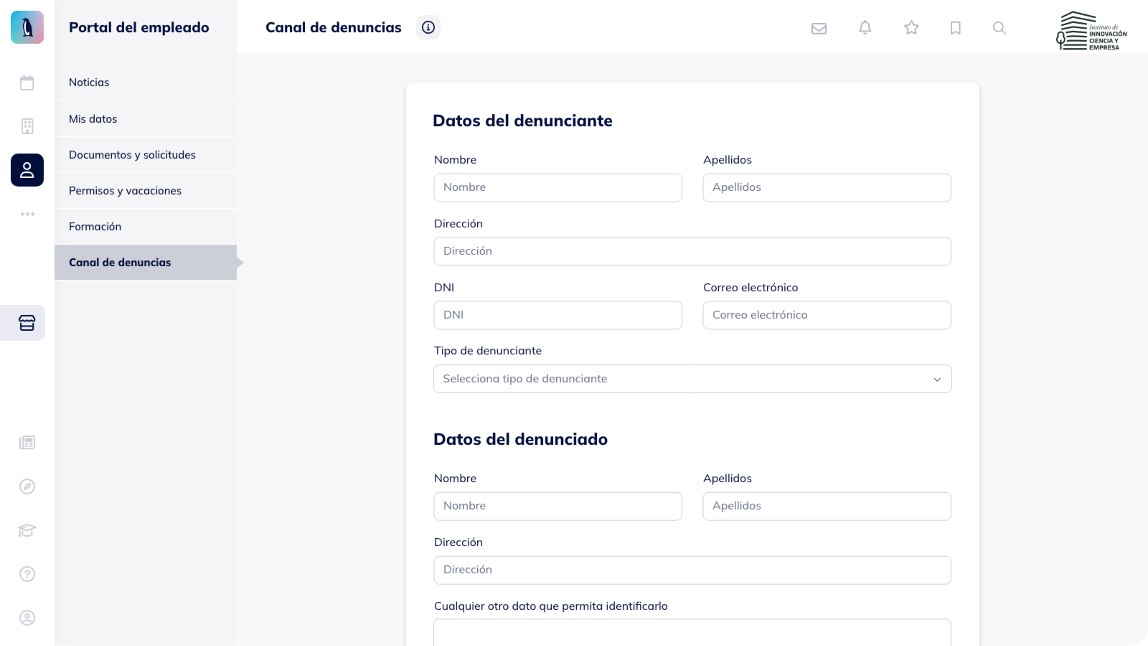Select the star favorites icon
The image size is (1148, 646).
pyautogui.click(x=911, y=28)
